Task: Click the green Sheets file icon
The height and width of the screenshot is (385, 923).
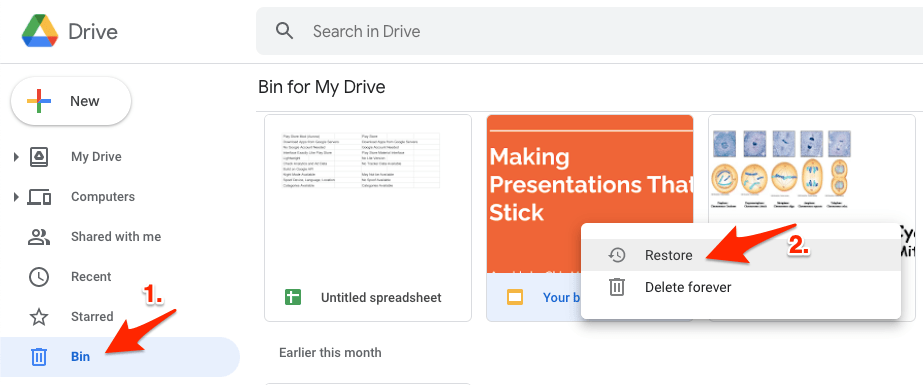Action: pyautogui.click(x=293, y=297)
